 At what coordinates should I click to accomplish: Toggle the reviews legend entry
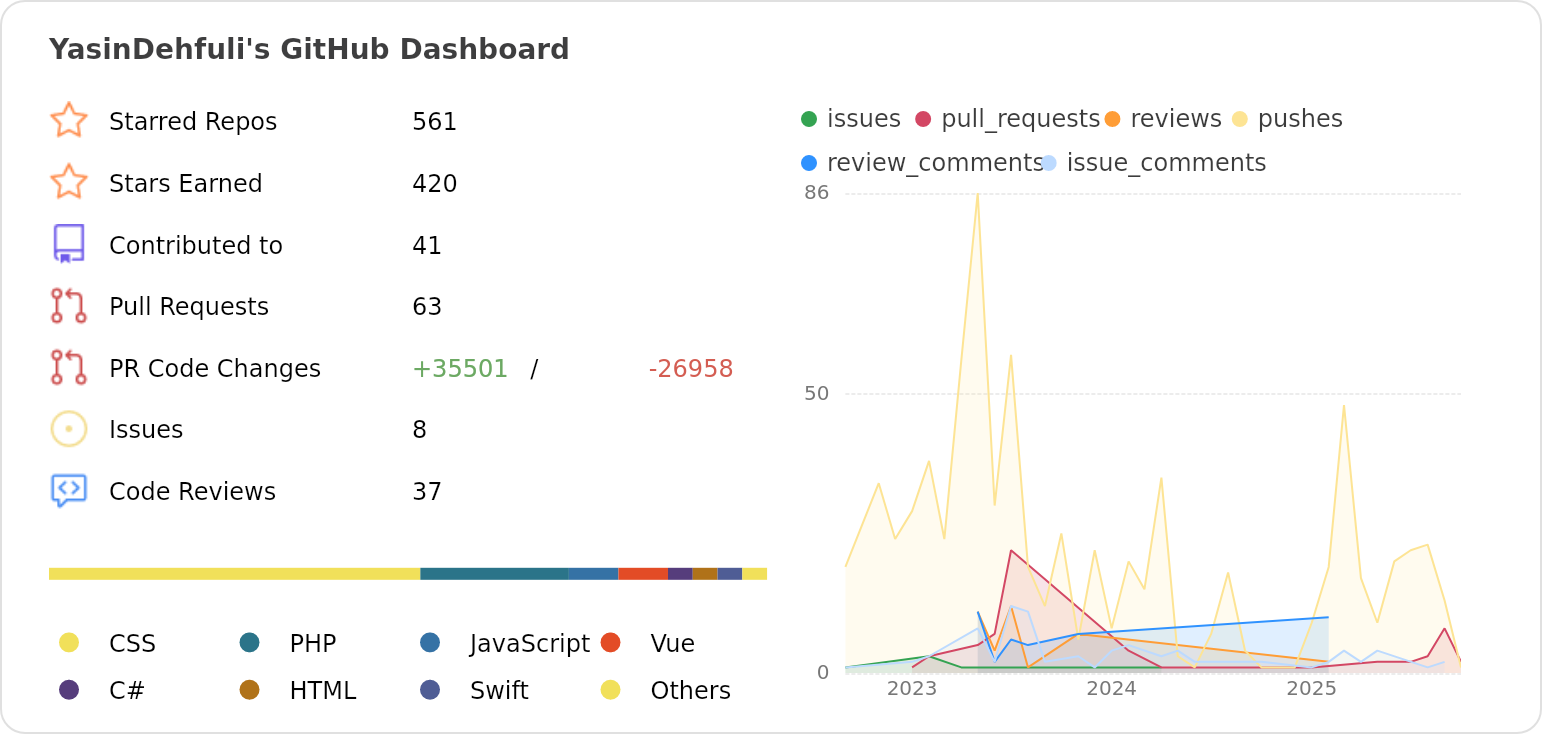1163,119
